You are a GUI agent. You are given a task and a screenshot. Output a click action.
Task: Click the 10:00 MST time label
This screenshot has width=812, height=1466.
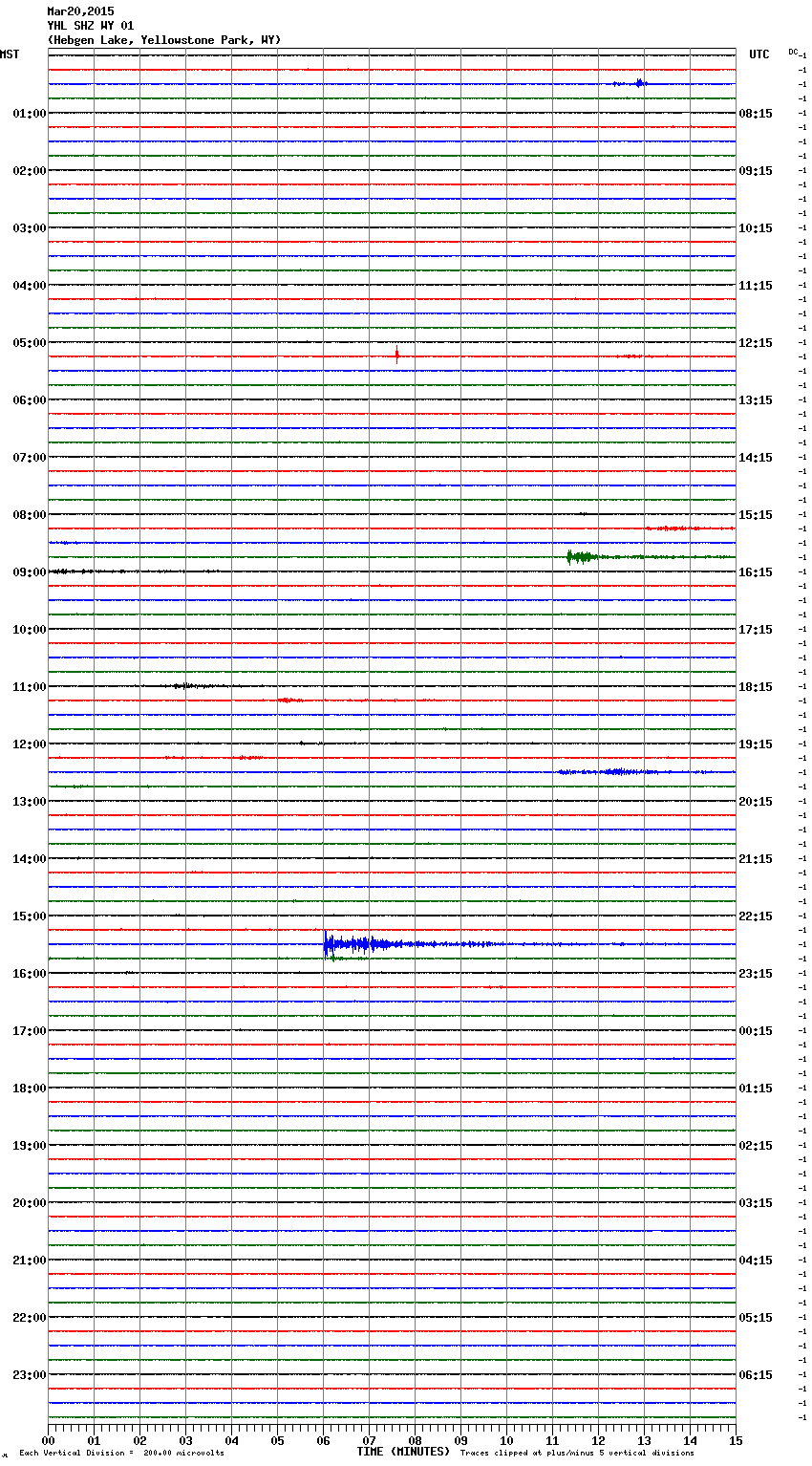30,630
